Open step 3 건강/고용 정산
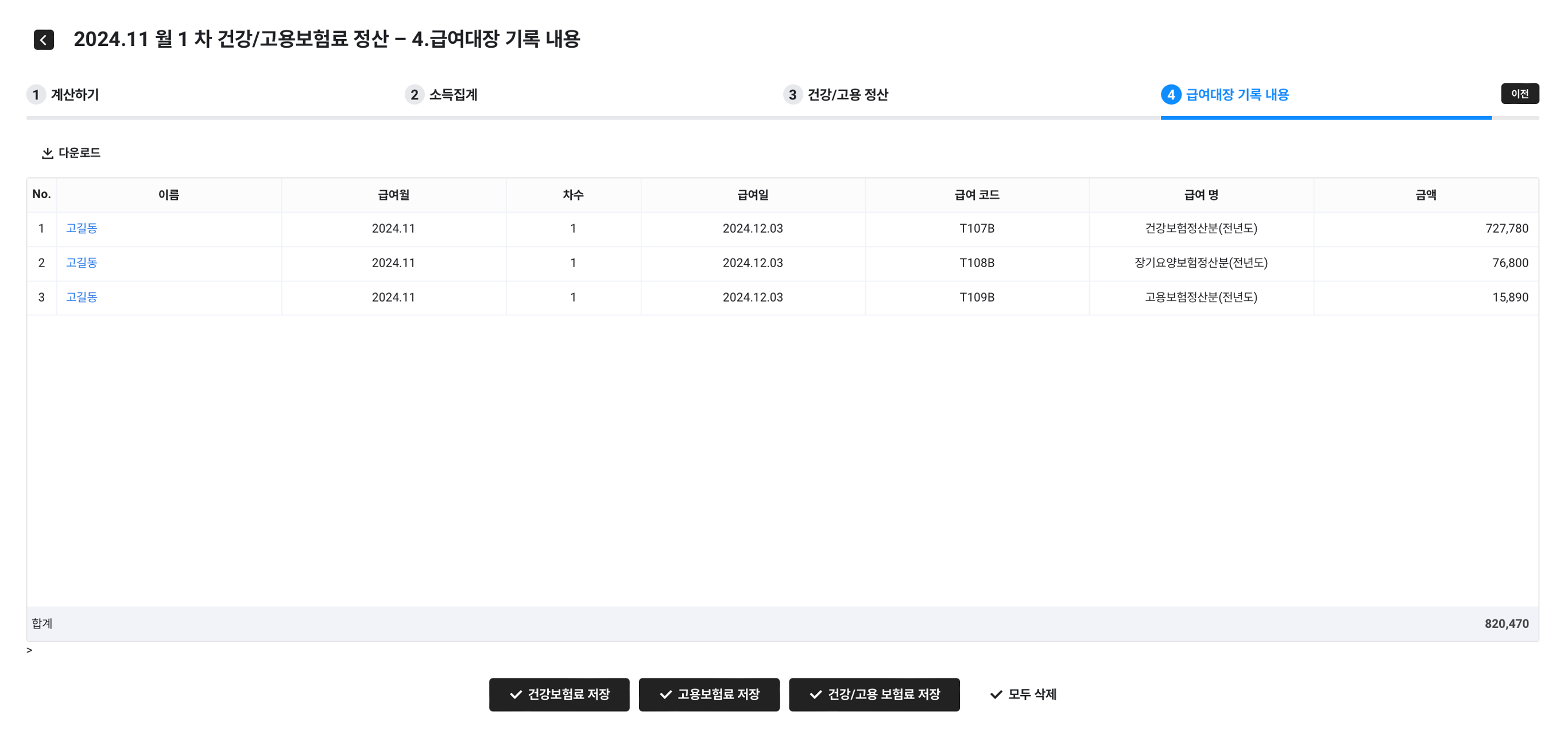1568x729 pixels. [x=837, y=94]
